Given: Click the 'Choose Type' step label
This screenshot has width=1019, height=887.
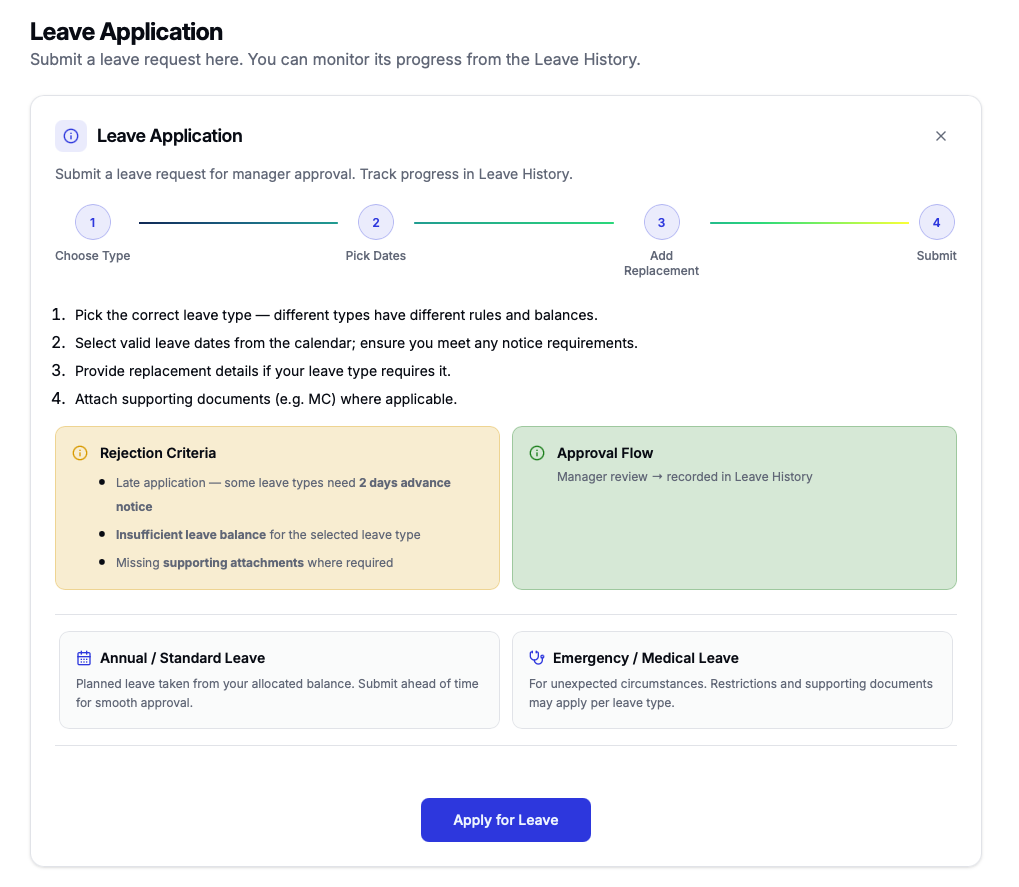Looking at the screenshot, I should click(x=93, y=255).
